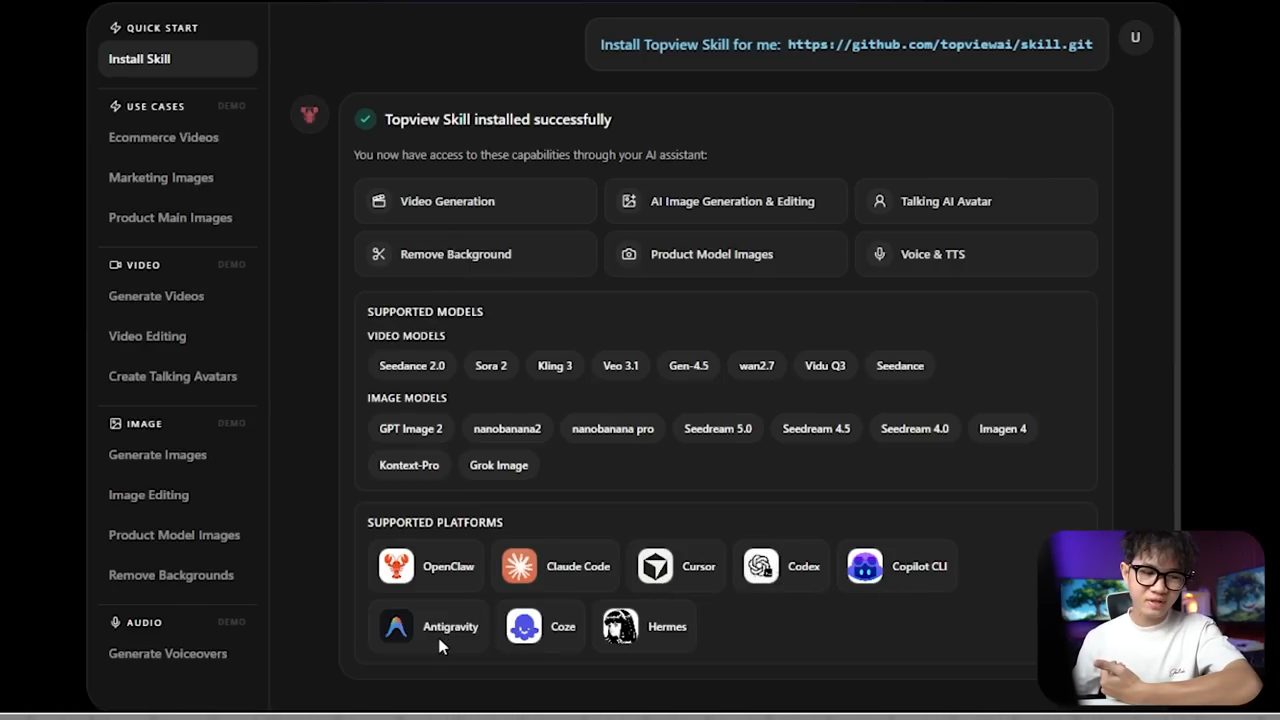Screen dimensions: 1280x720
Task: Click the Copilot CLI icon
Action: 865,566
